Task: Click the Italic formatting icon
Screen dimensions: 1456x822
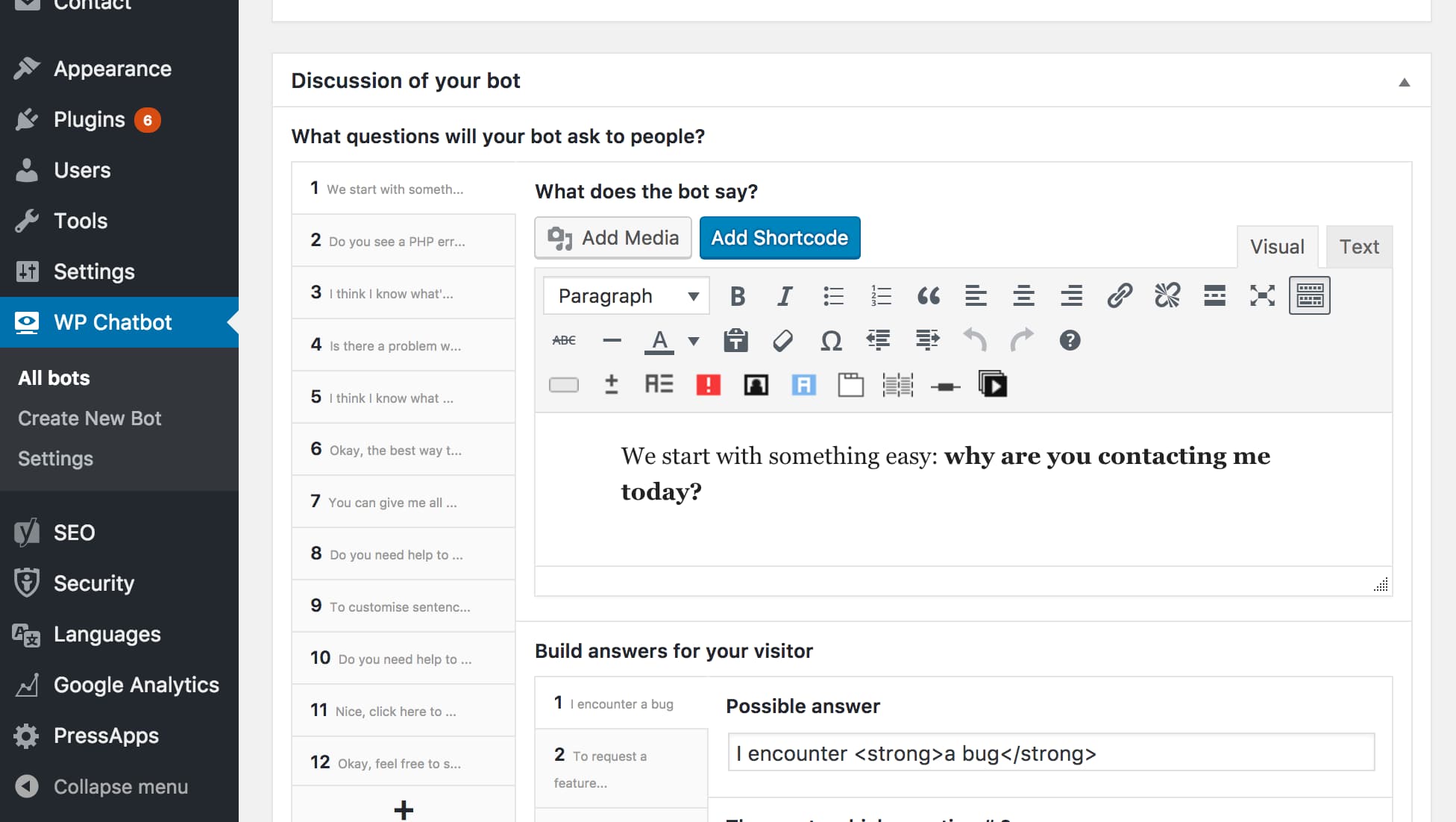Action: click(785, 294)
